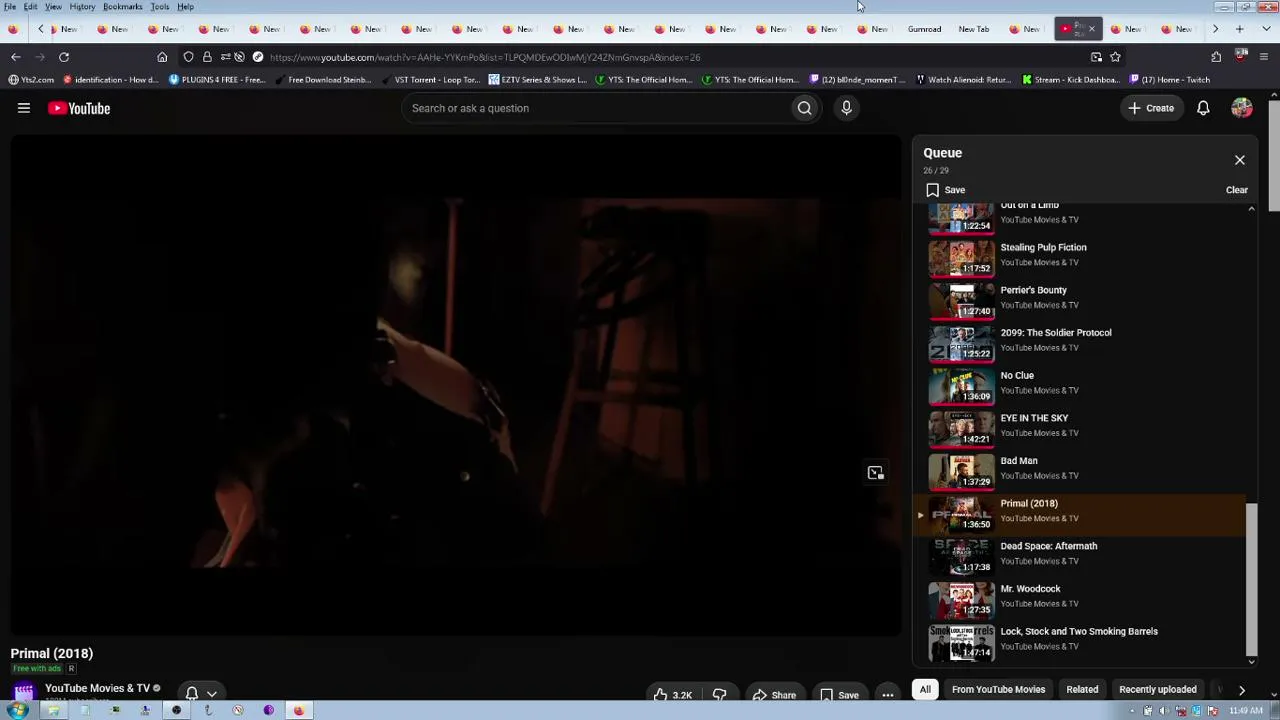Open the Yts2.com bookmark
Viewport: 1280px width, 720px height.
[31, 80]
